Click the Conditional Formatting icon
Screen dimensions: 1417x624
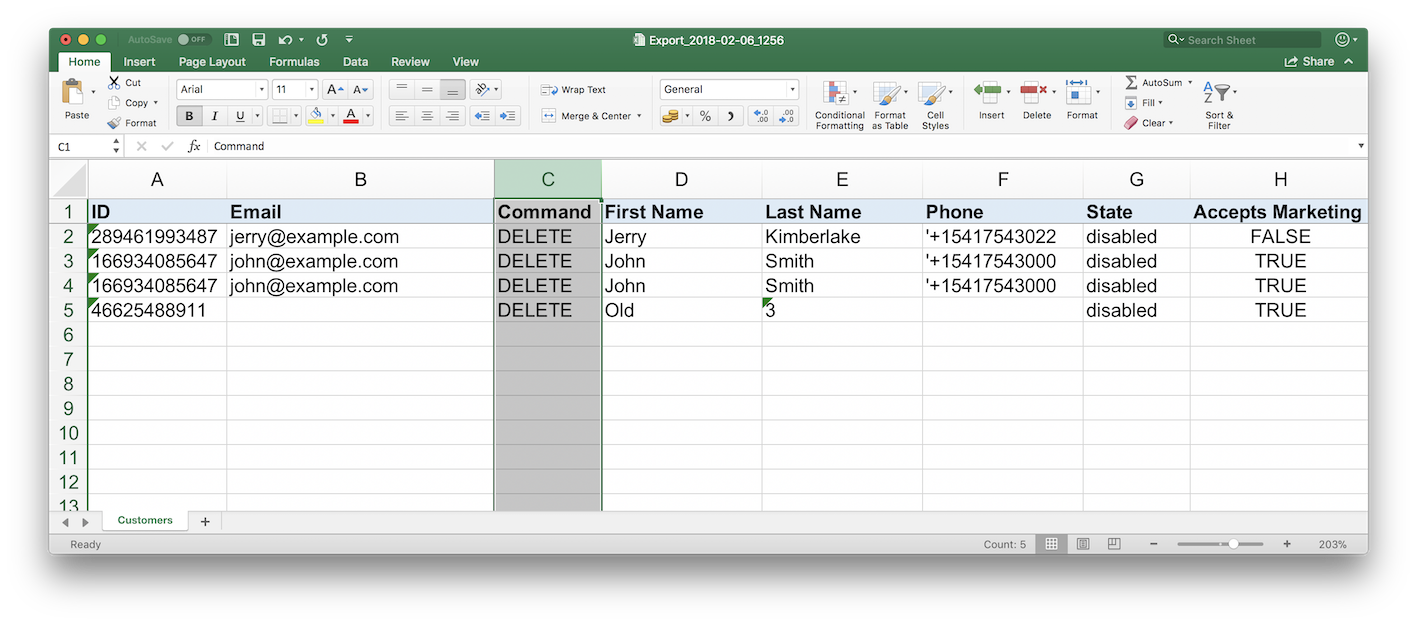(836, 95)
